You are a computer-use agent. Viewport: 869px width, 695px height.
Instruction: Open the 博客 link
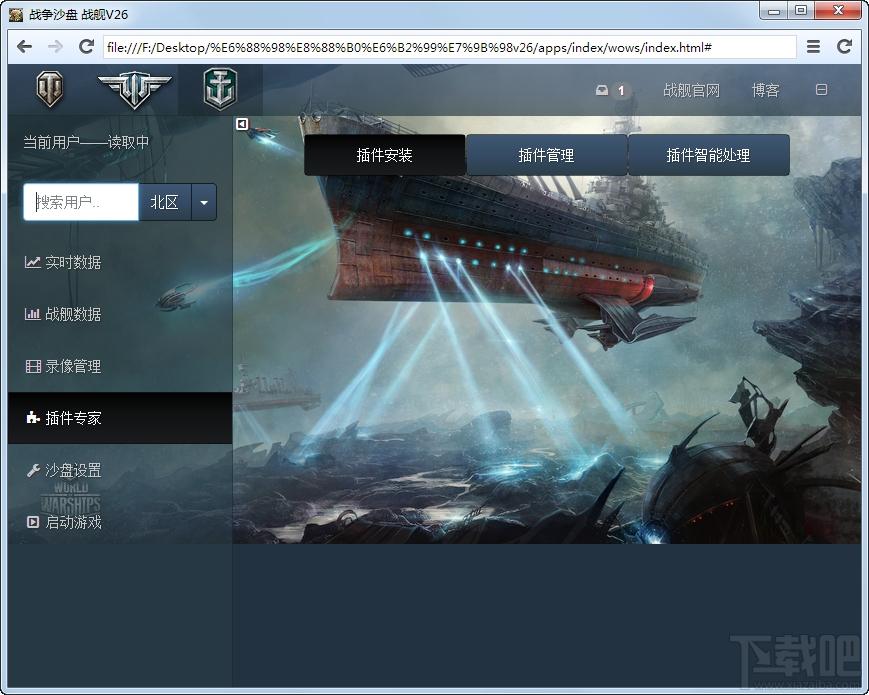(x=765, y=90)
